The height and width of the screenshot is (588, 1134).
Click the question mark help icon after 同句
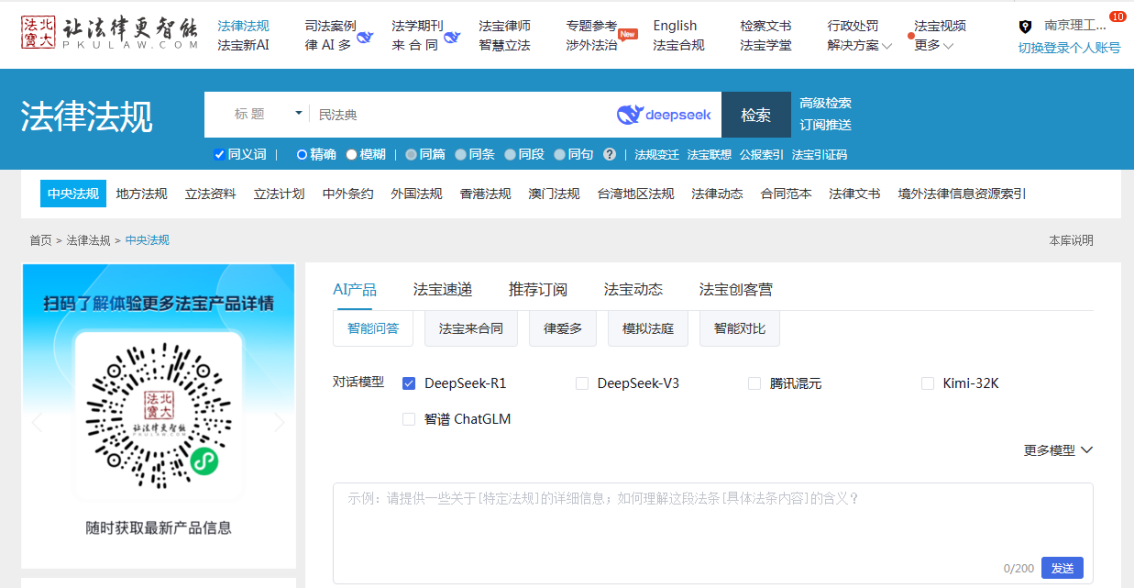[610, 155]
